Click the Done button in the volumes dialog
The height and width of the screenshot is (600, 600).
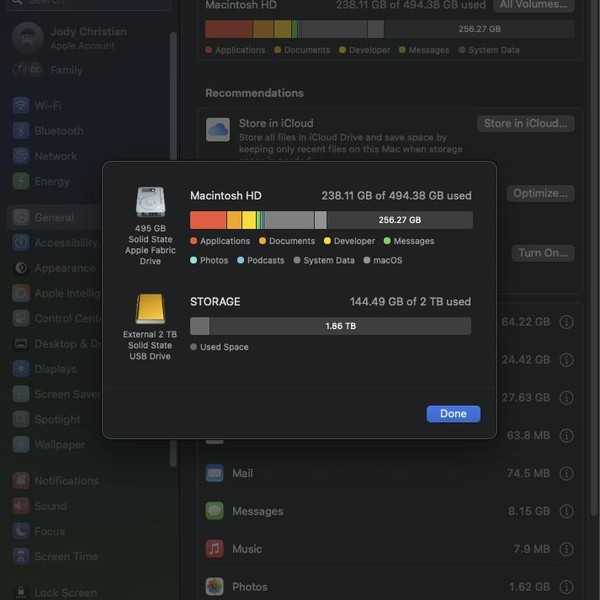tap(453, 414)
